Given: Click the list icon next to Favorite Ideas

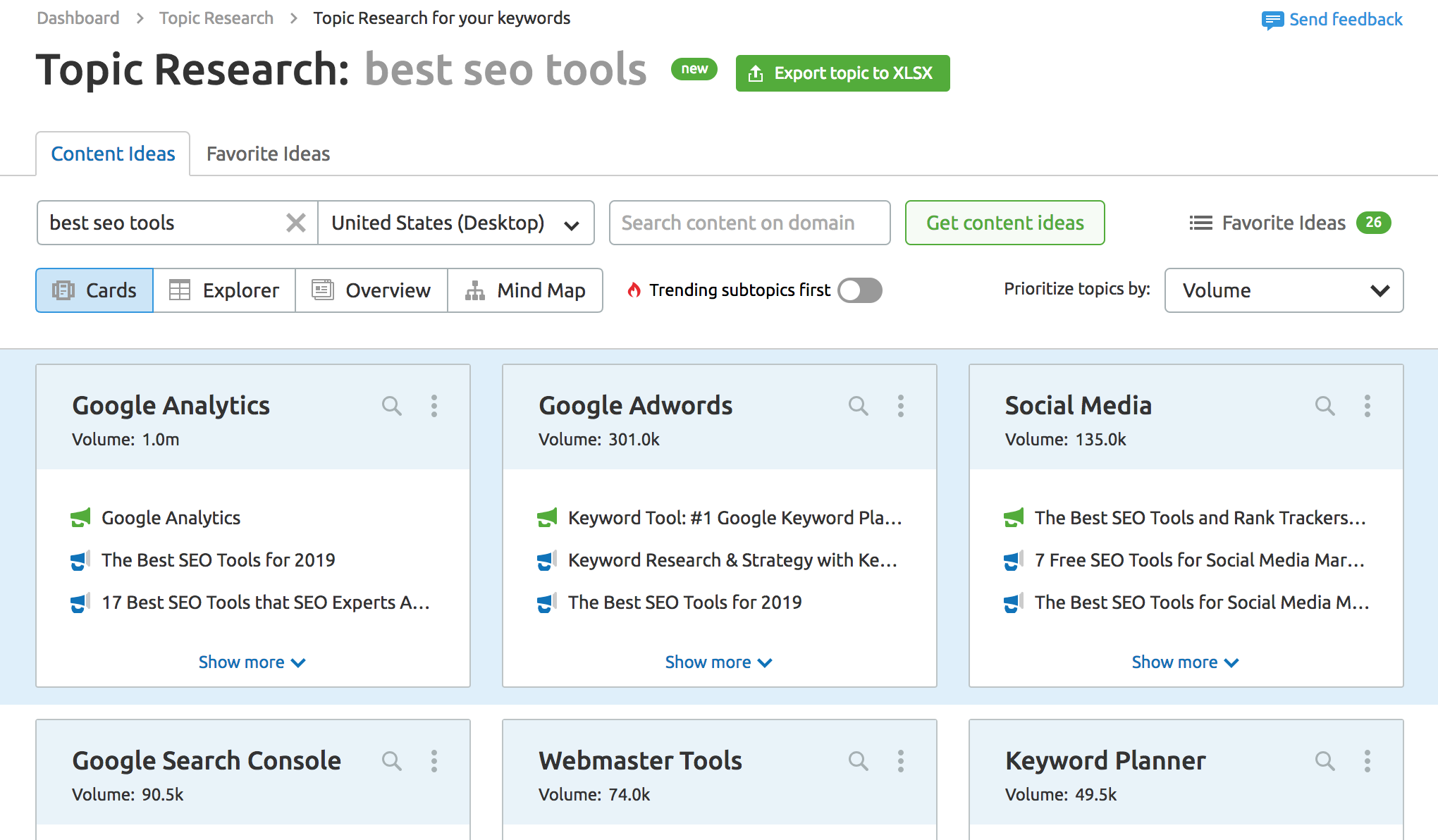Looking at the screenshot, I should [x=1201, y=223].
